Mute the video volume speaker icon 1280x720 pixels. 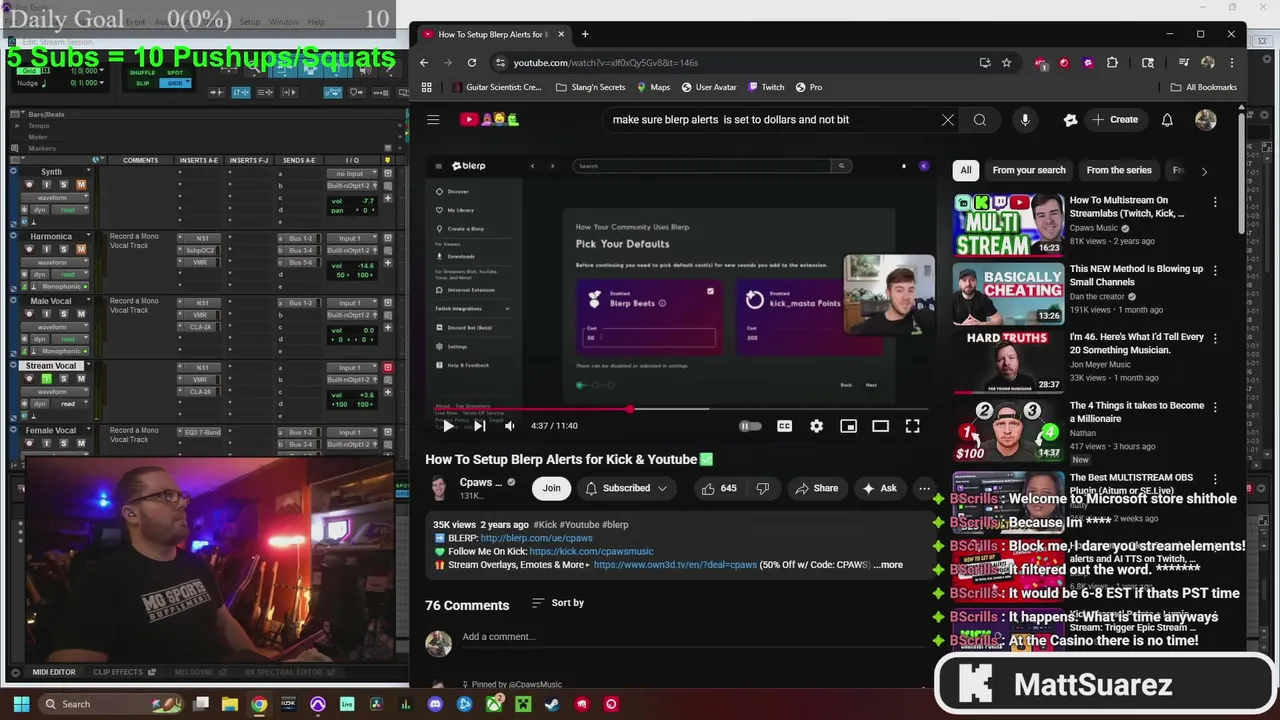(510, 426)
